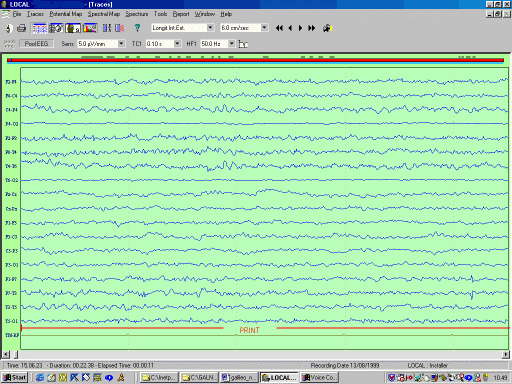This screenshot has height=384, width=512.
Task: Open the spectral map head icon
Action: [73, 28]
